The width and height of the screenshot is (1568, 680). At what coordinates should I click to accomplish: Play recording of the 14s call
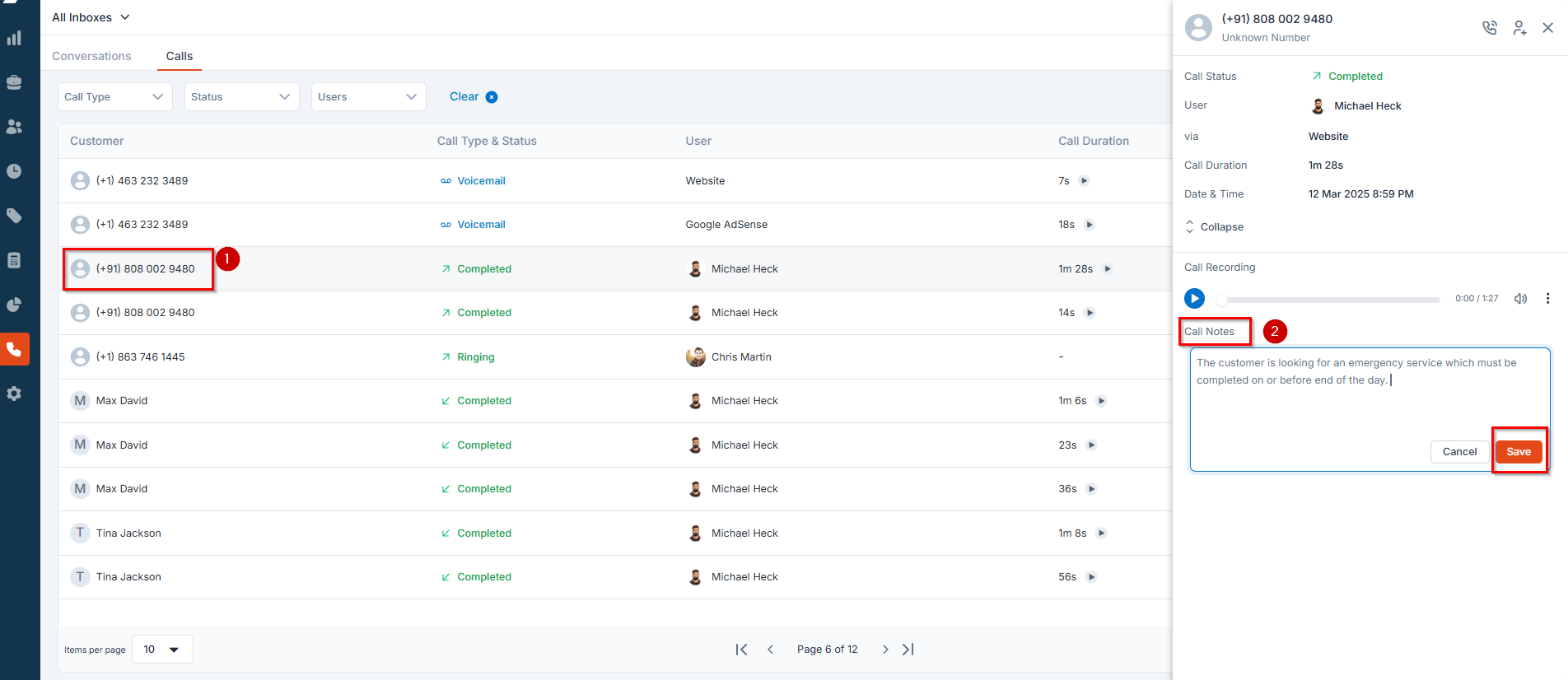tap(1090, 313)
